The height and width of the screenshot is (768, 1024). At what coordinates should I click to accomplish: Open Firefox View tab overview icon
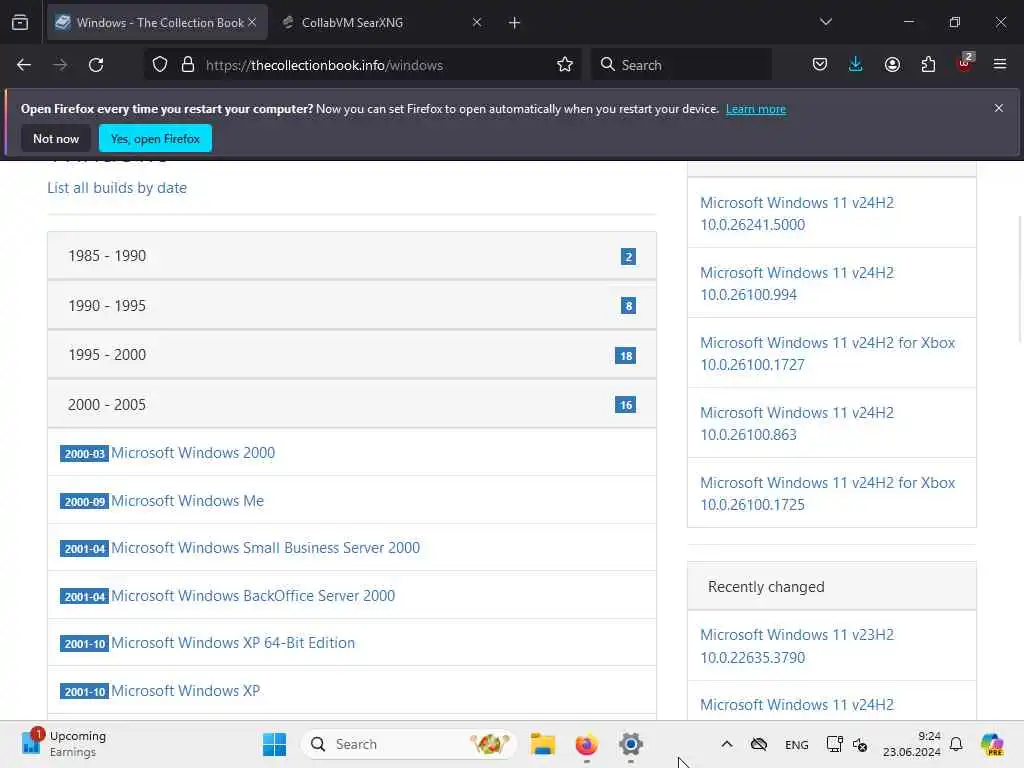click(x=20, y=22)
